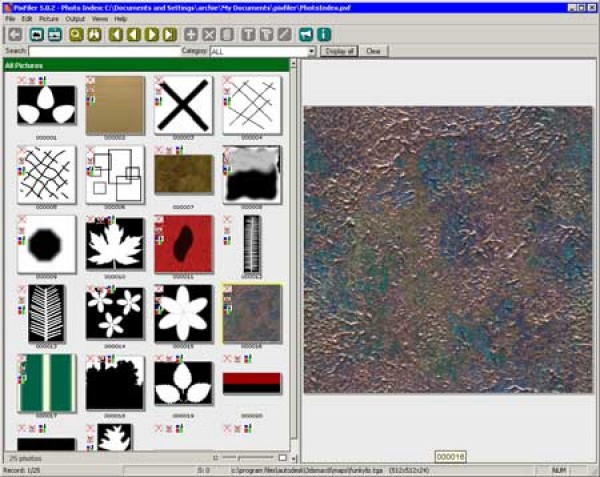This screenshot has height=477, width=600.
Task: Click the teal thumbnail-and-picture view icon
Action: coord(55,35)
